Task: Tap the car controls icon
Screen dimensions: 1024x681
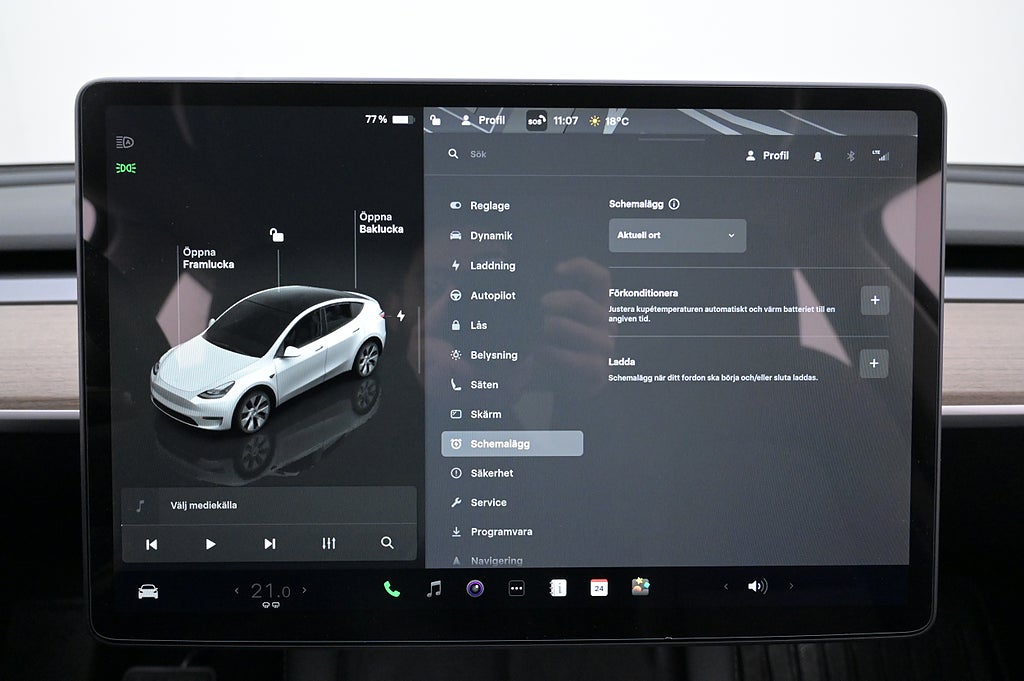Action: point(148,591)
